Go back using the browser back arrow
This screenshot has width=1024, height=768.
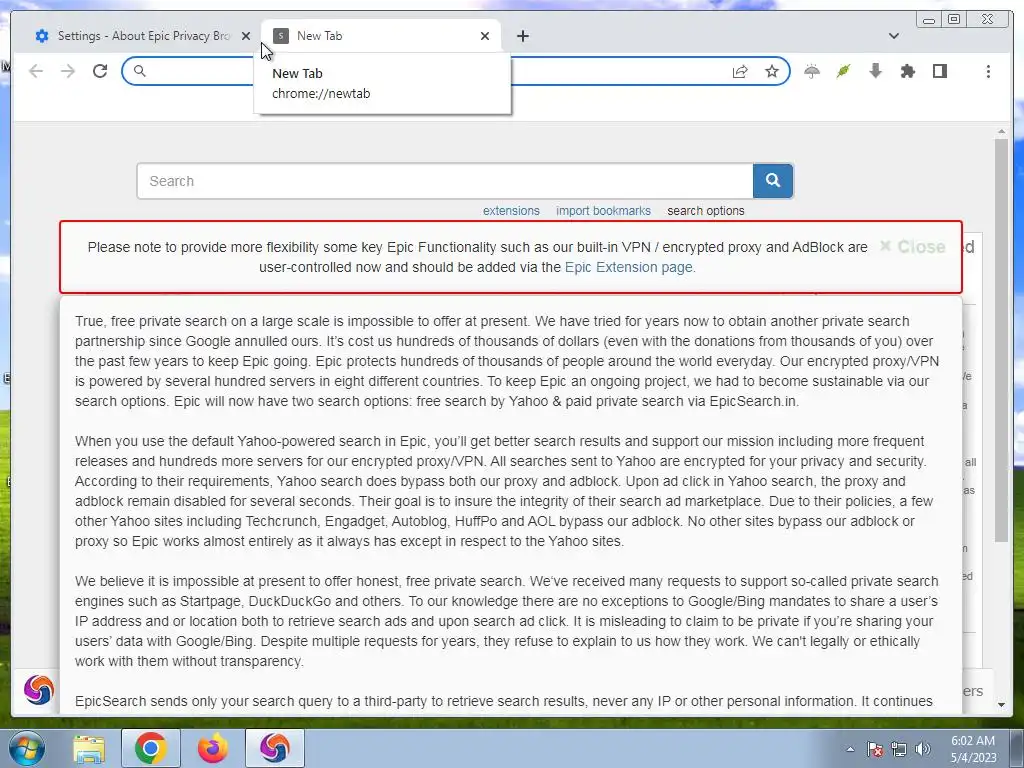tap(36, 71)
